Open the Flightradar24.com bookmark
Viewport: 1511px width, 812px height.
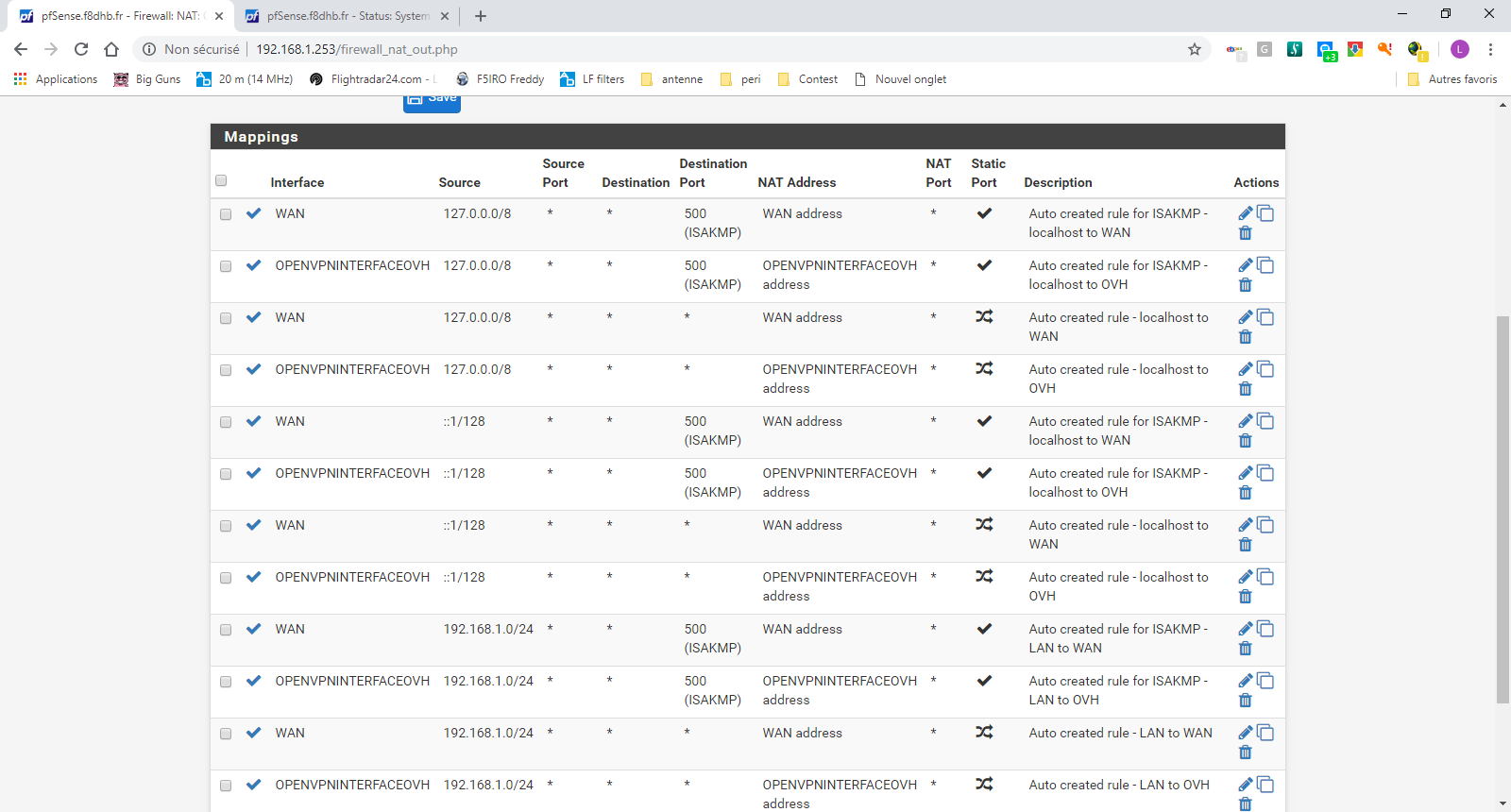click(373, 79)
